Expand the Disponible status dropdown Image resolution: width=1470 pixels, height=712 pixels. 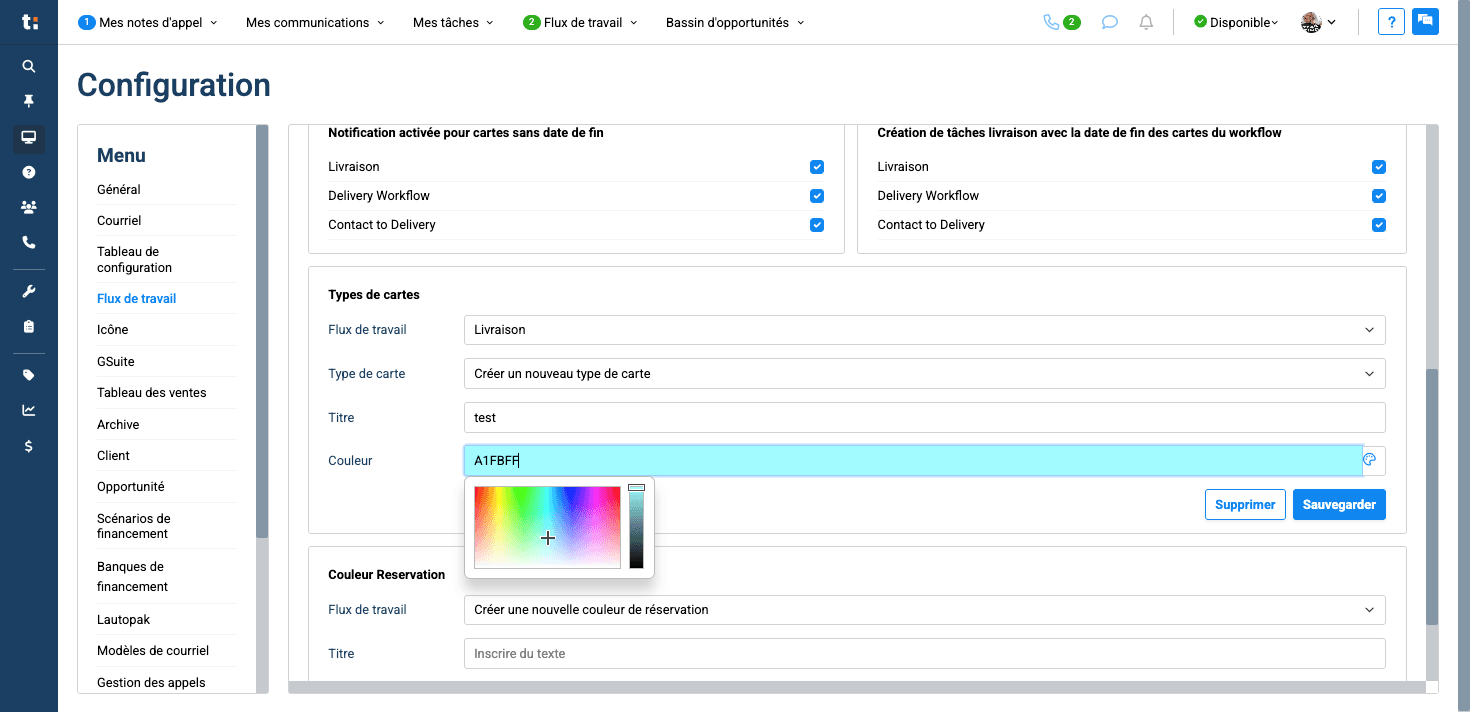coord(1236,22)
